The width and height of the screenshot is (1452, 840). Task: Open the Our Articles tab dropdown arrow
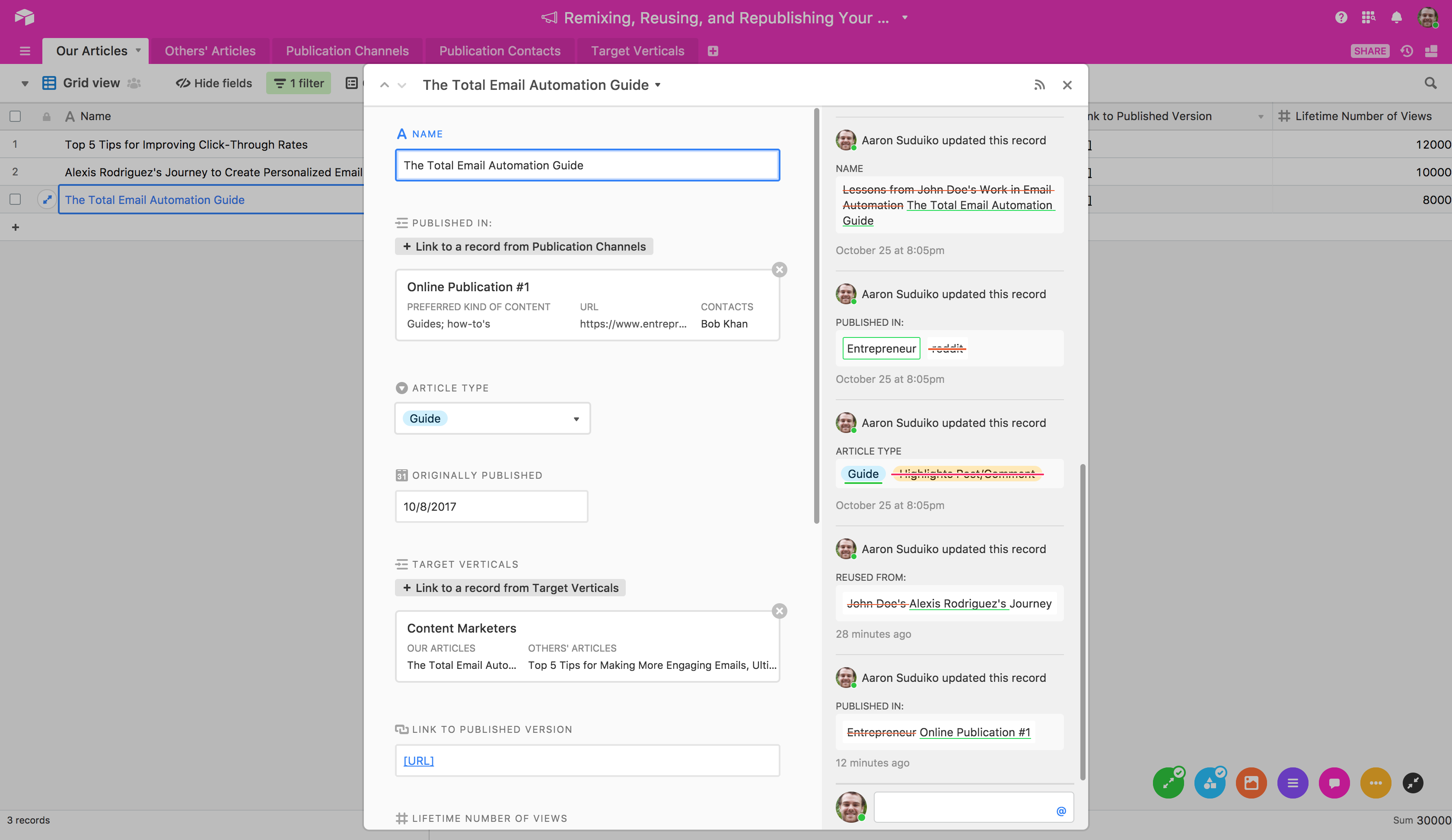138,51
